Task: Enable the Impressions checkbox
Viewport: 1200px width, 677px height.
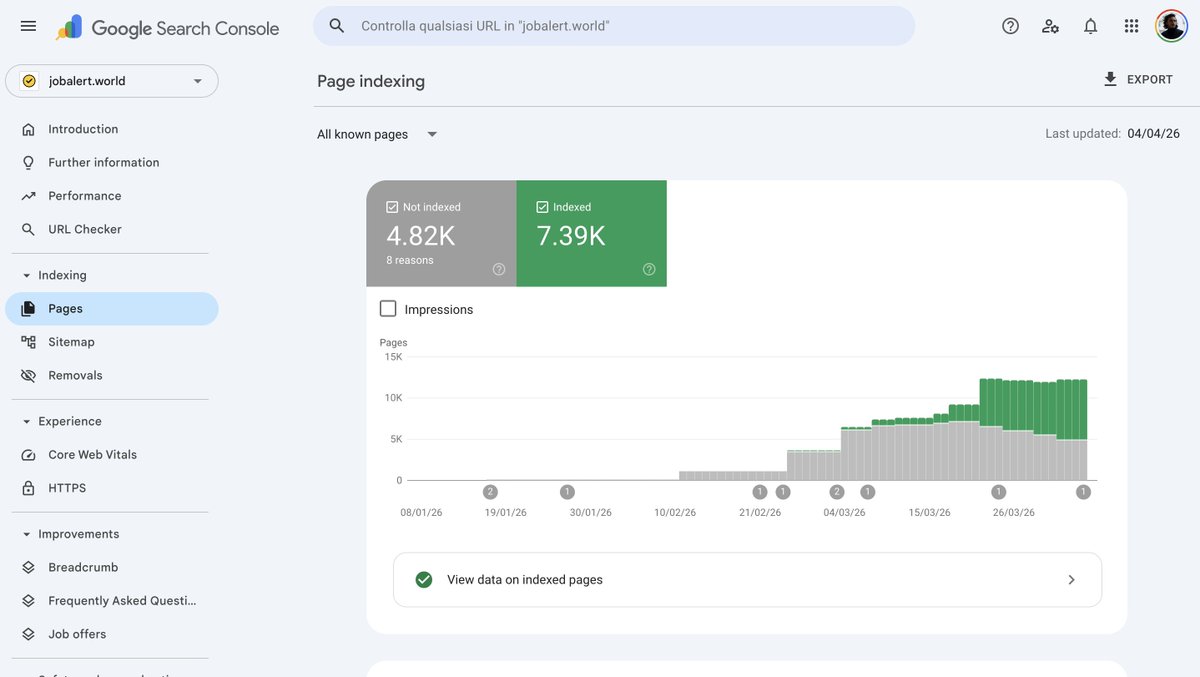Action: [388, 309]
